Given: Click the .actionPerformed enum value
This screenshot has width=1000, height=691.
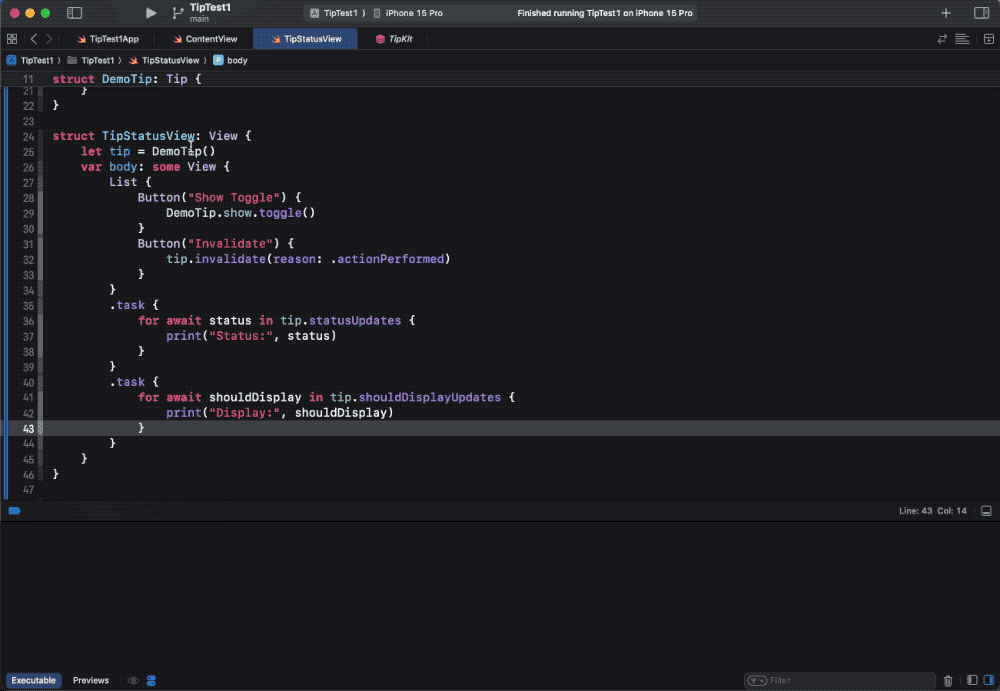Looking at the screenshot, I should pos(388,259).
